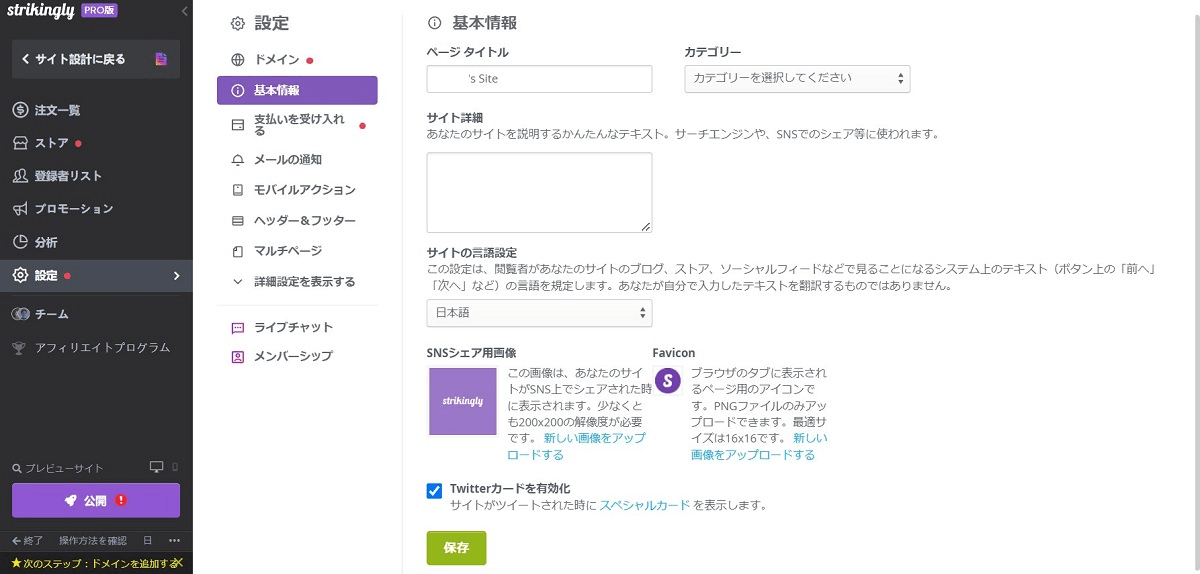Select メールの通知 in settings menu
This screenshot has width=1200, height=574.
[287, 159]
